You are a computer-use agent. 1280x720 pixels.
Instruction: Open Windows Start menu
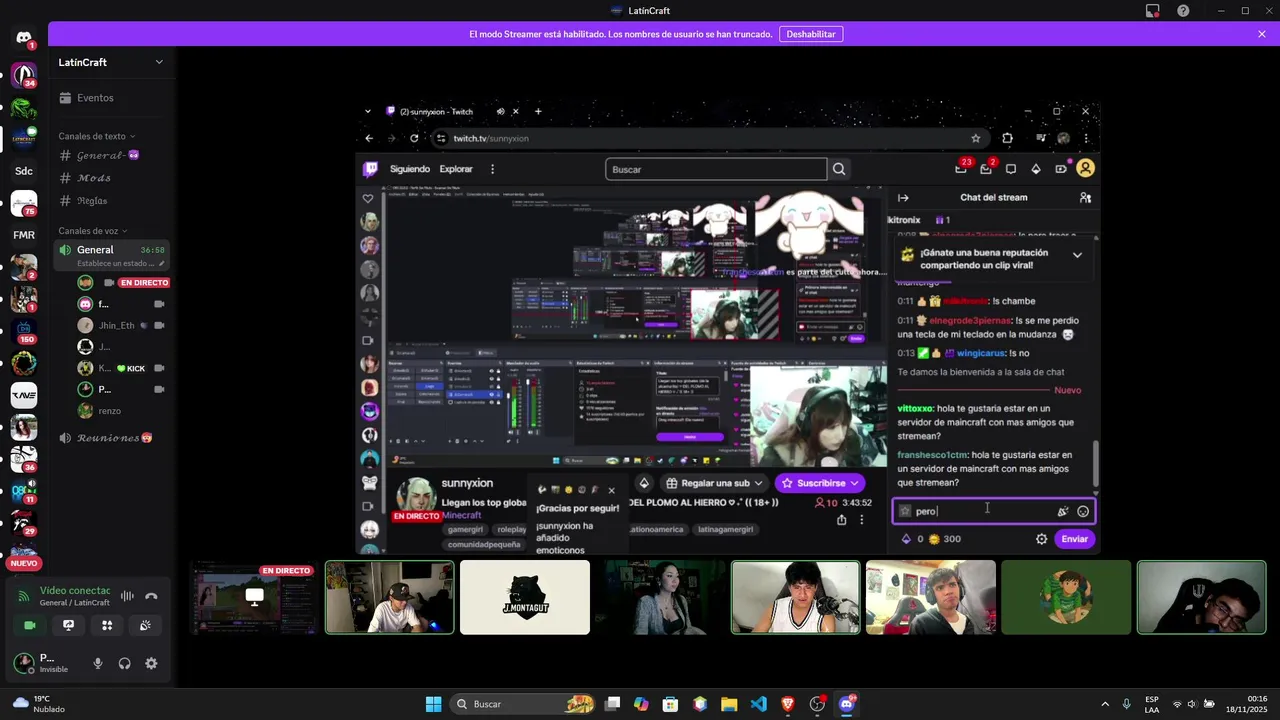point(433,704)
